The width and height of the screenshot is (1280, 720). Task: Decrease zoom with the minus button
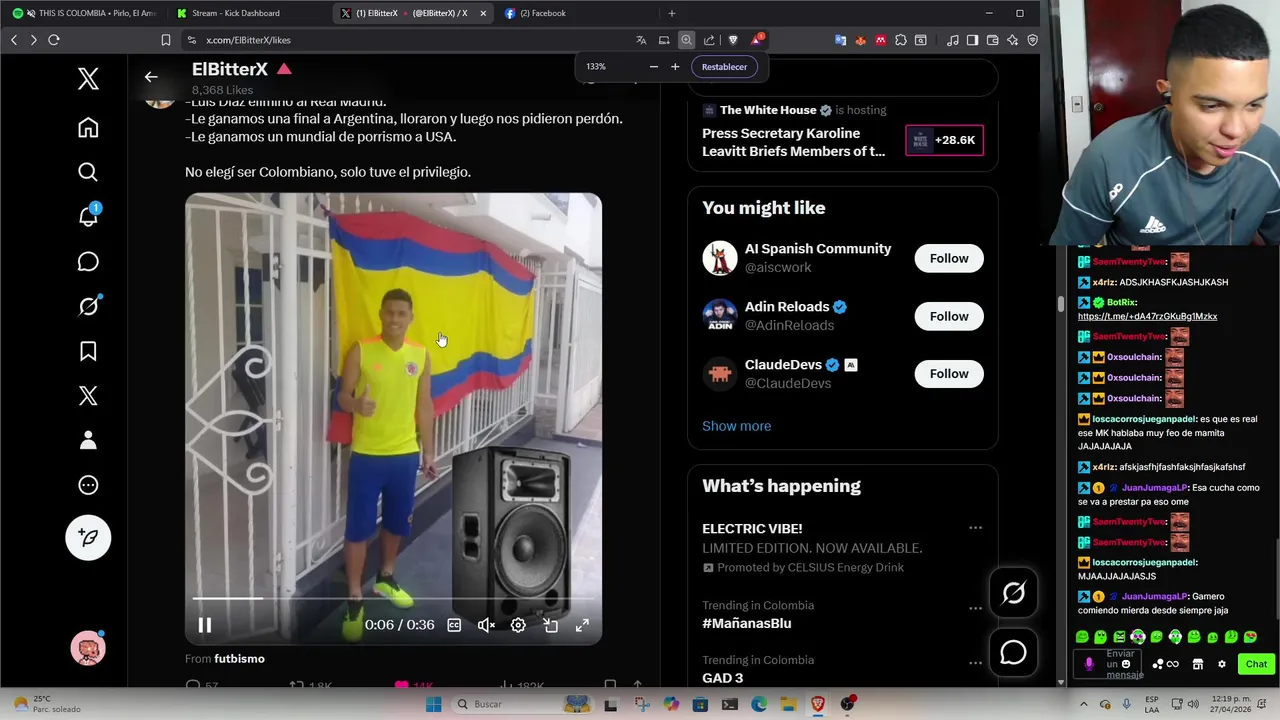pyautogui.click(x=654, y=67)
